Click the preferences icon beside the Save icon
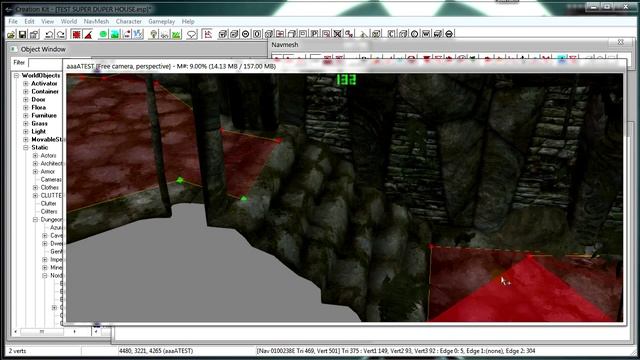Viewport: 640px width, 360px height. [34, 34]
